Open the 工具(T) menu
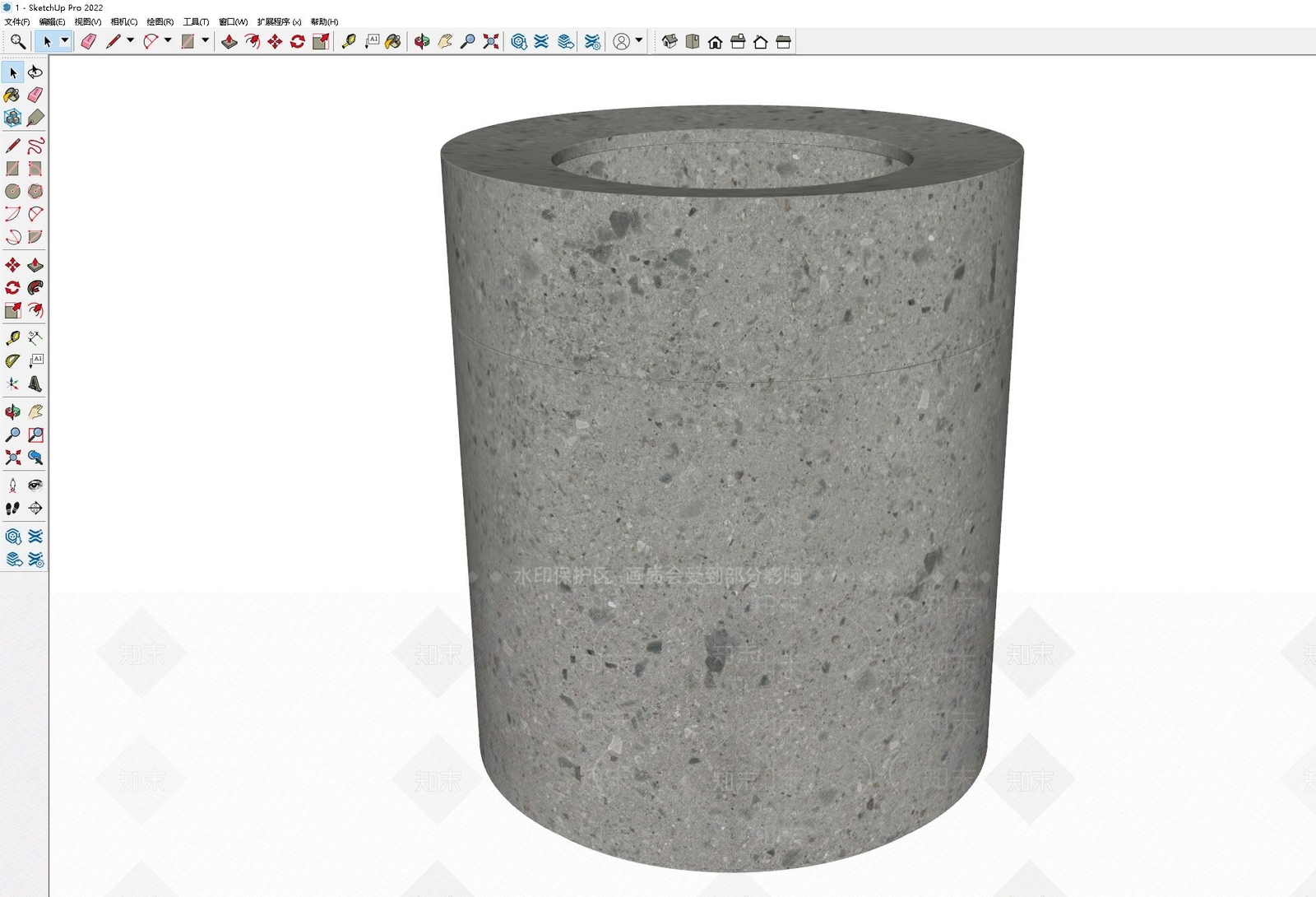 (196, 21)
